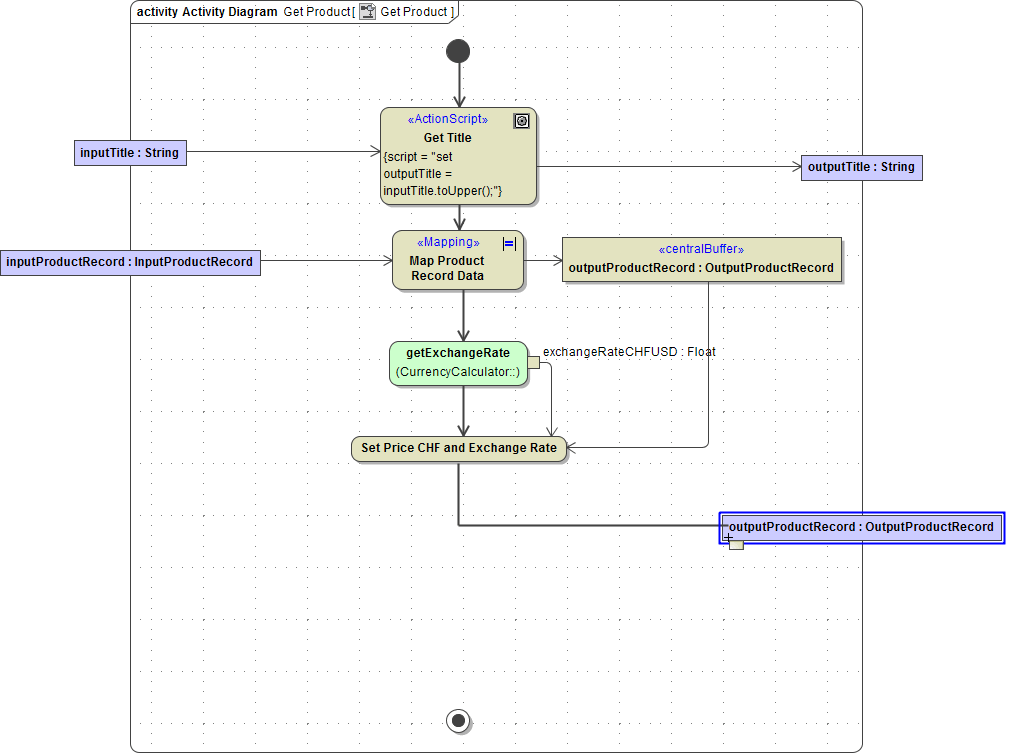Click the exchangeRateCHFUSD : Float pin label

point(629,351)
